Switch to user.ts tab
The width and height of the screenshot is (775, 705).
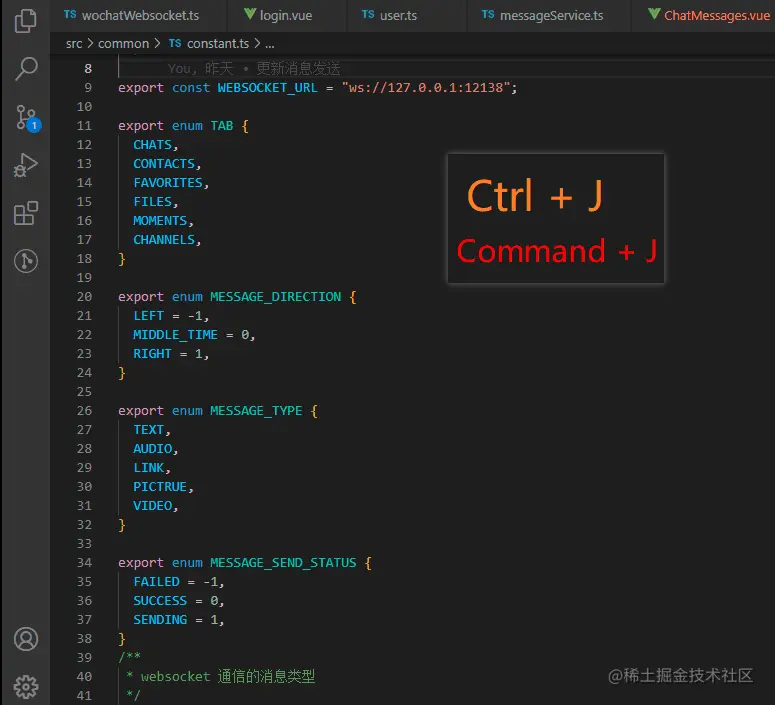[x=389, y=15]
